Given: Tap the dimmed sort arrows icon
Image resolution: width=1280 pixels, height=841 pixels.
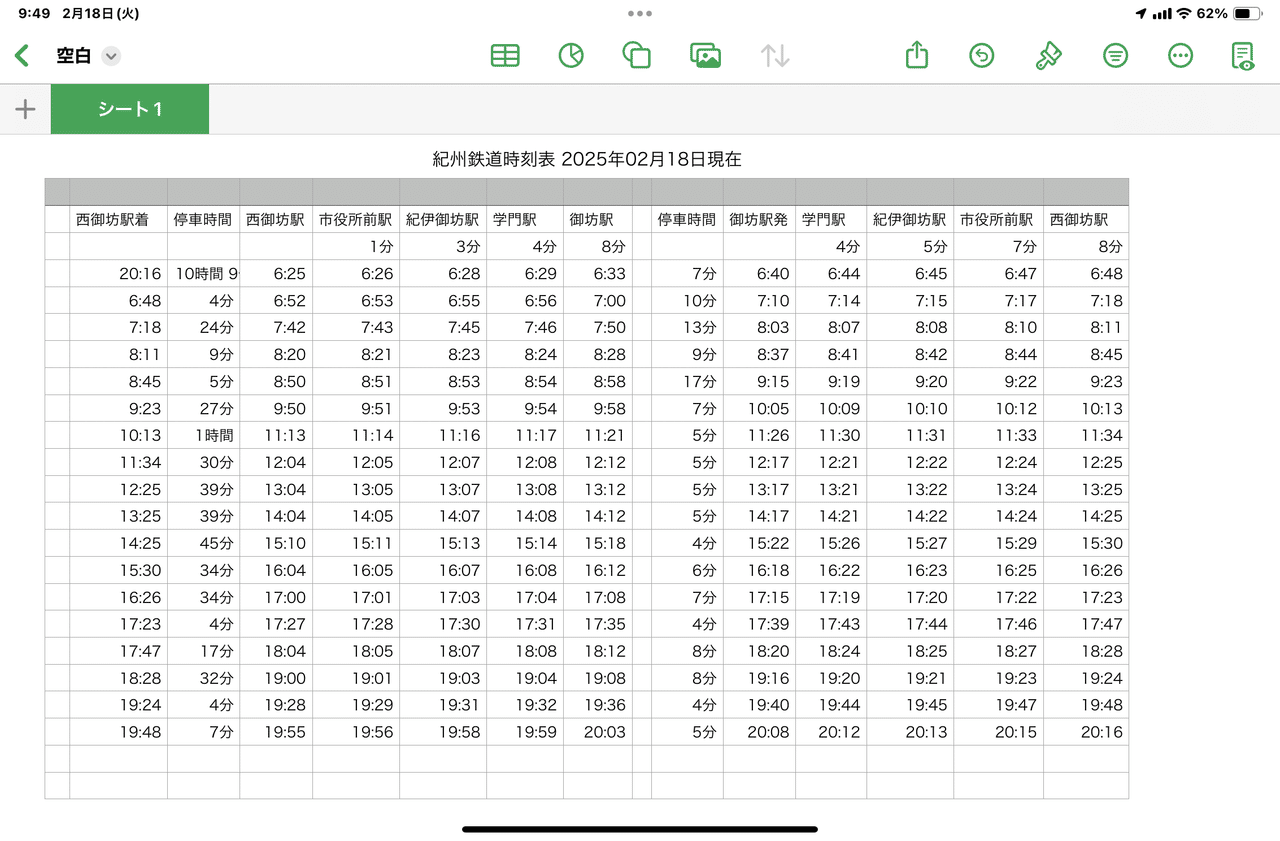Looking at the screenshot, I should click(775, 56).
